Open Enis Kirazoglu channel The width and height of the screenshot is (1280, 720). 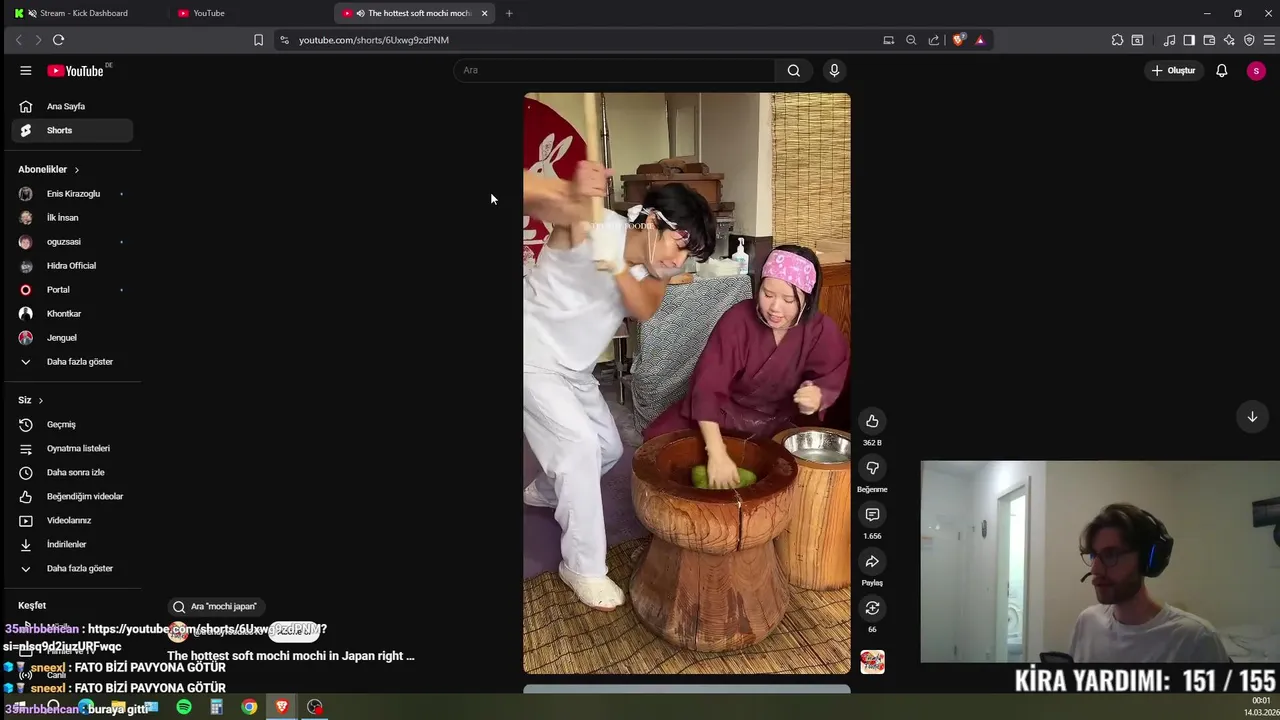pyautogui.click(x=72, y=194)
